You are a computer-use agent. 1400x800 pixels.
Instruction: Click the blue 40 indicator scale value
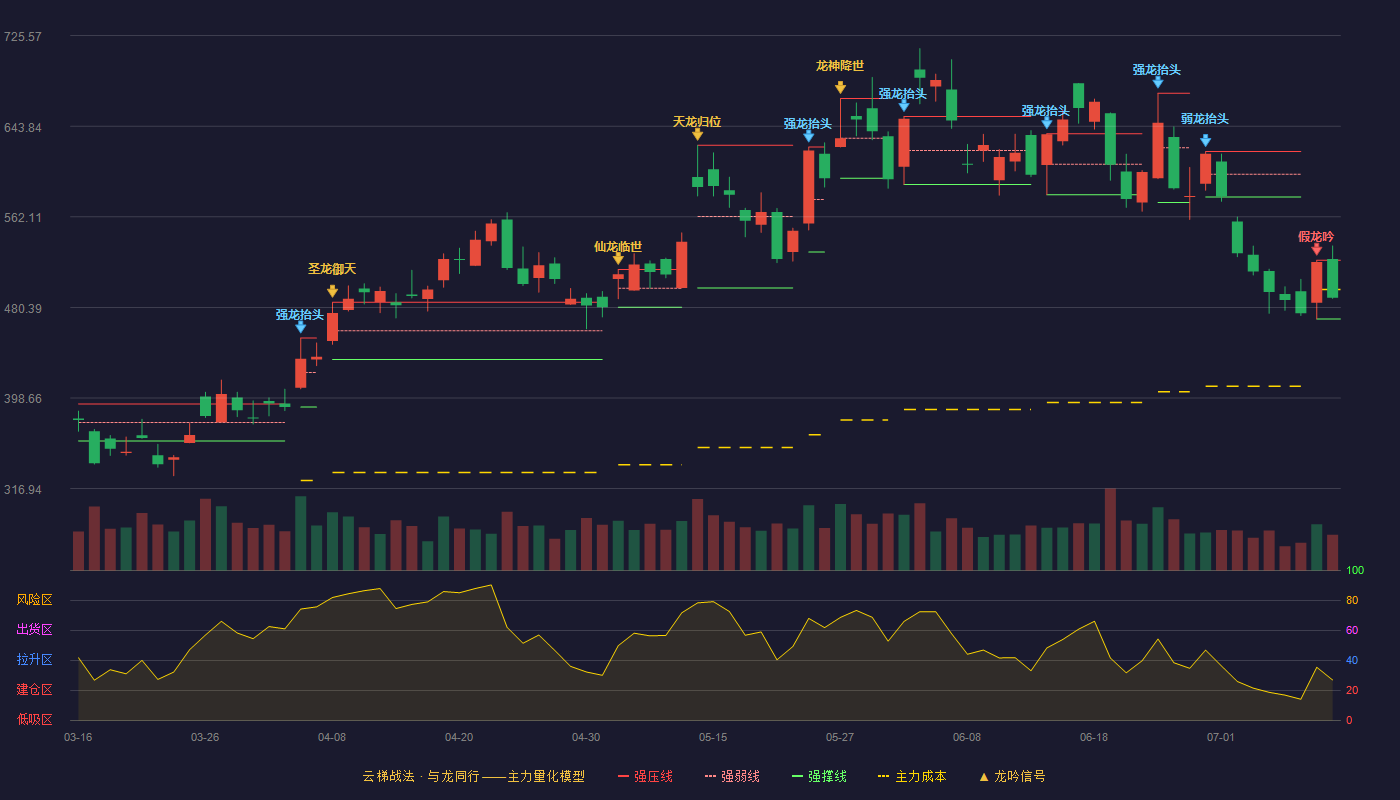1352,661
